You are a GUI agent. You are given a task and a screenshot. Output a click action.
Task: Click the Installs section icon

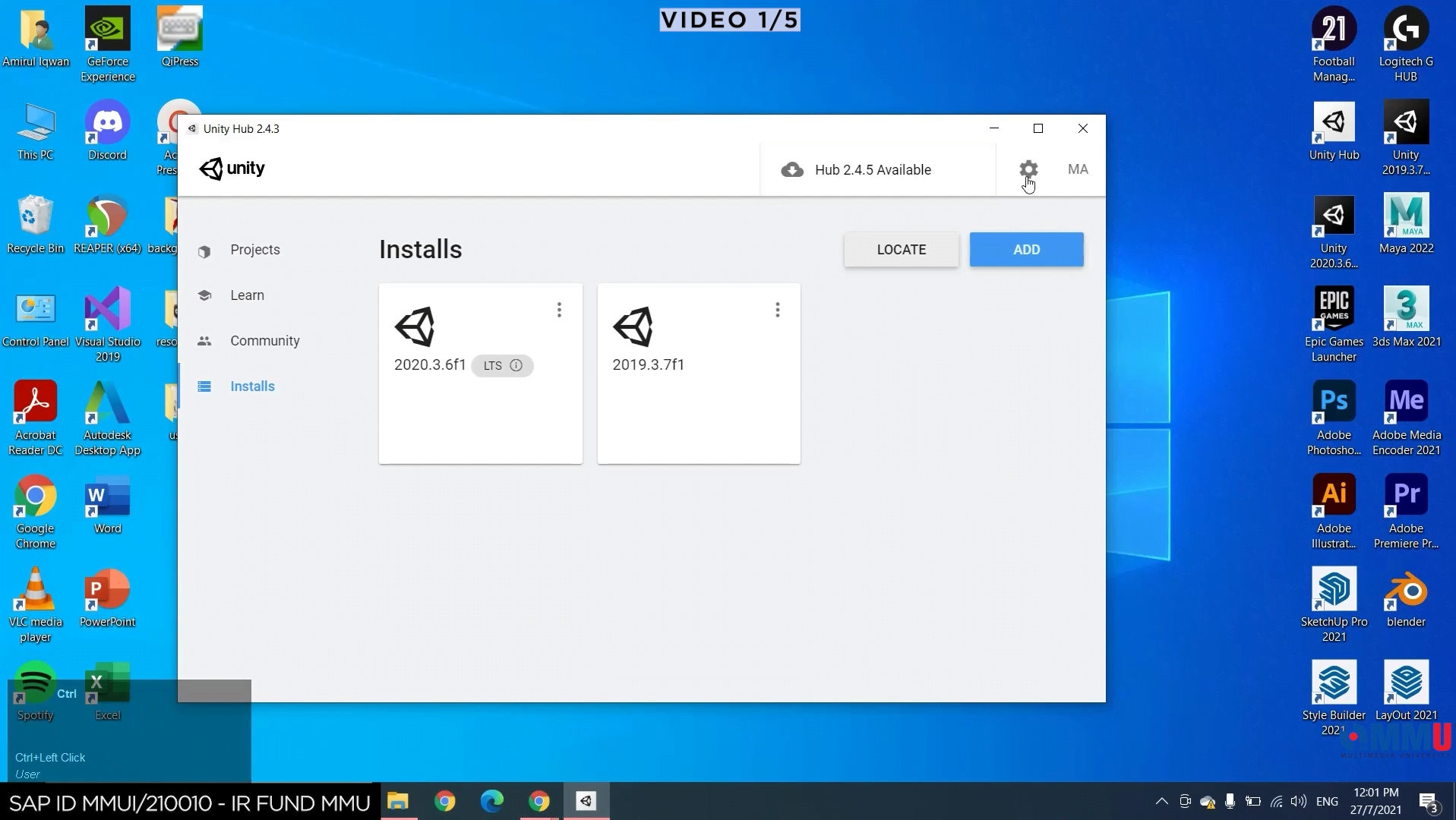point(204,386)
